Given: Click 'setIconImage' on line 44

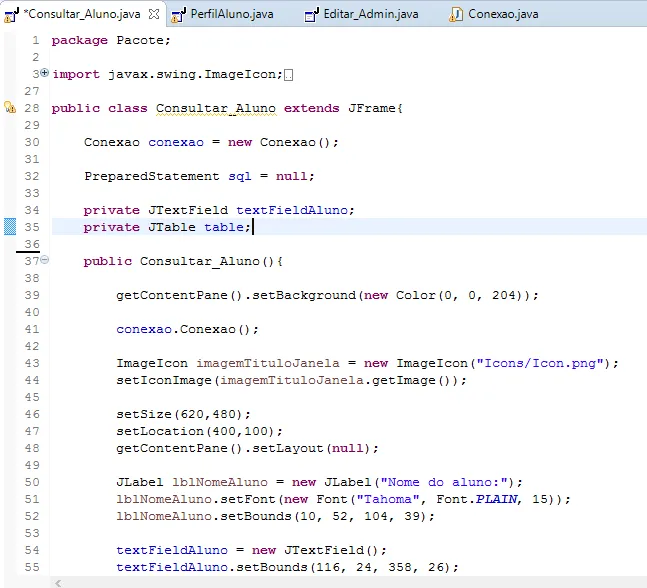Looking at the screenshot, I should click(164, 380).
